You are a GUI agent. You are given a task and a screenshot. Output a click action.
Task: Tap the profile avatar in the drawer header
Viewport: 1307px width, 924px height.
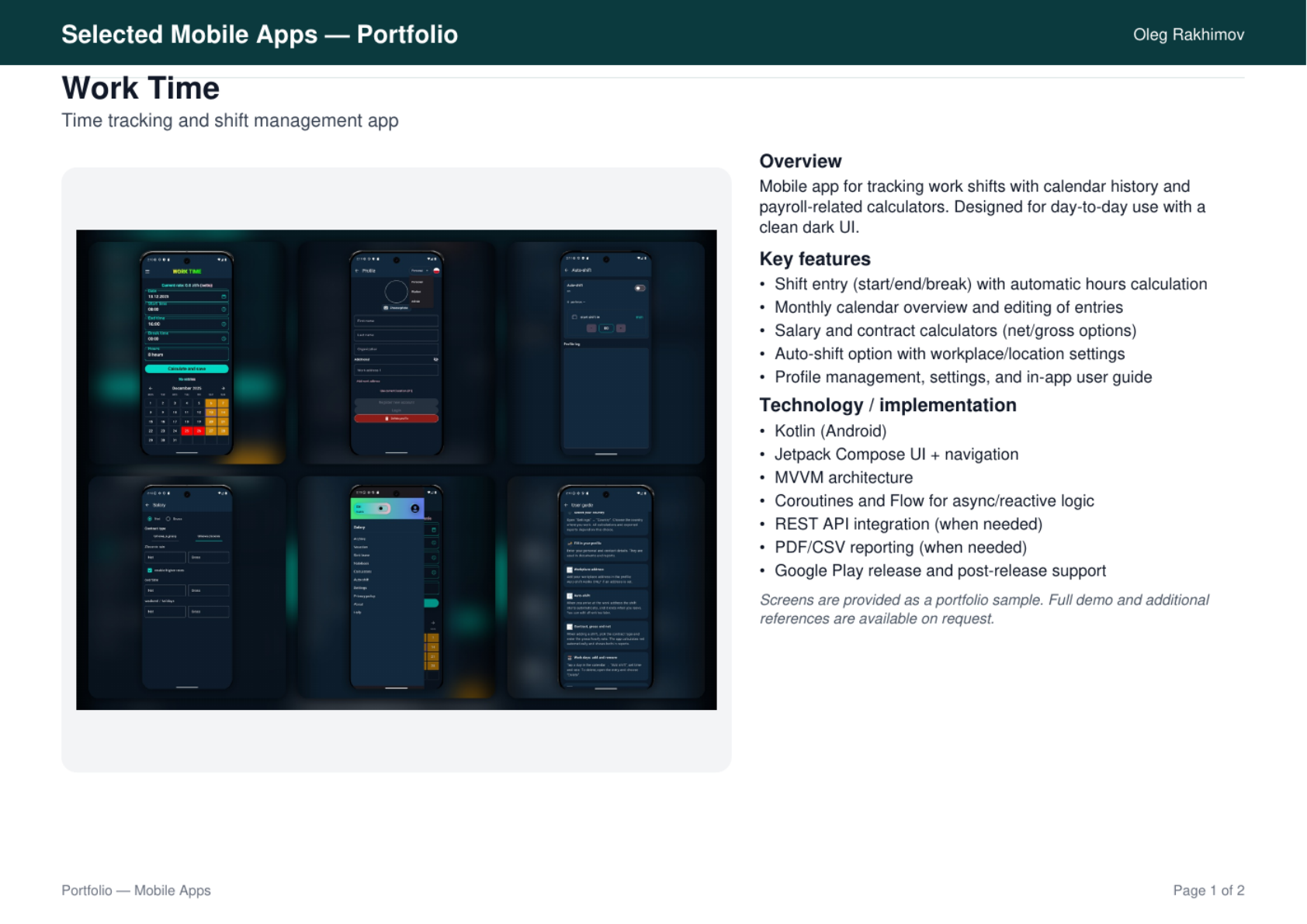click(415, 509)
